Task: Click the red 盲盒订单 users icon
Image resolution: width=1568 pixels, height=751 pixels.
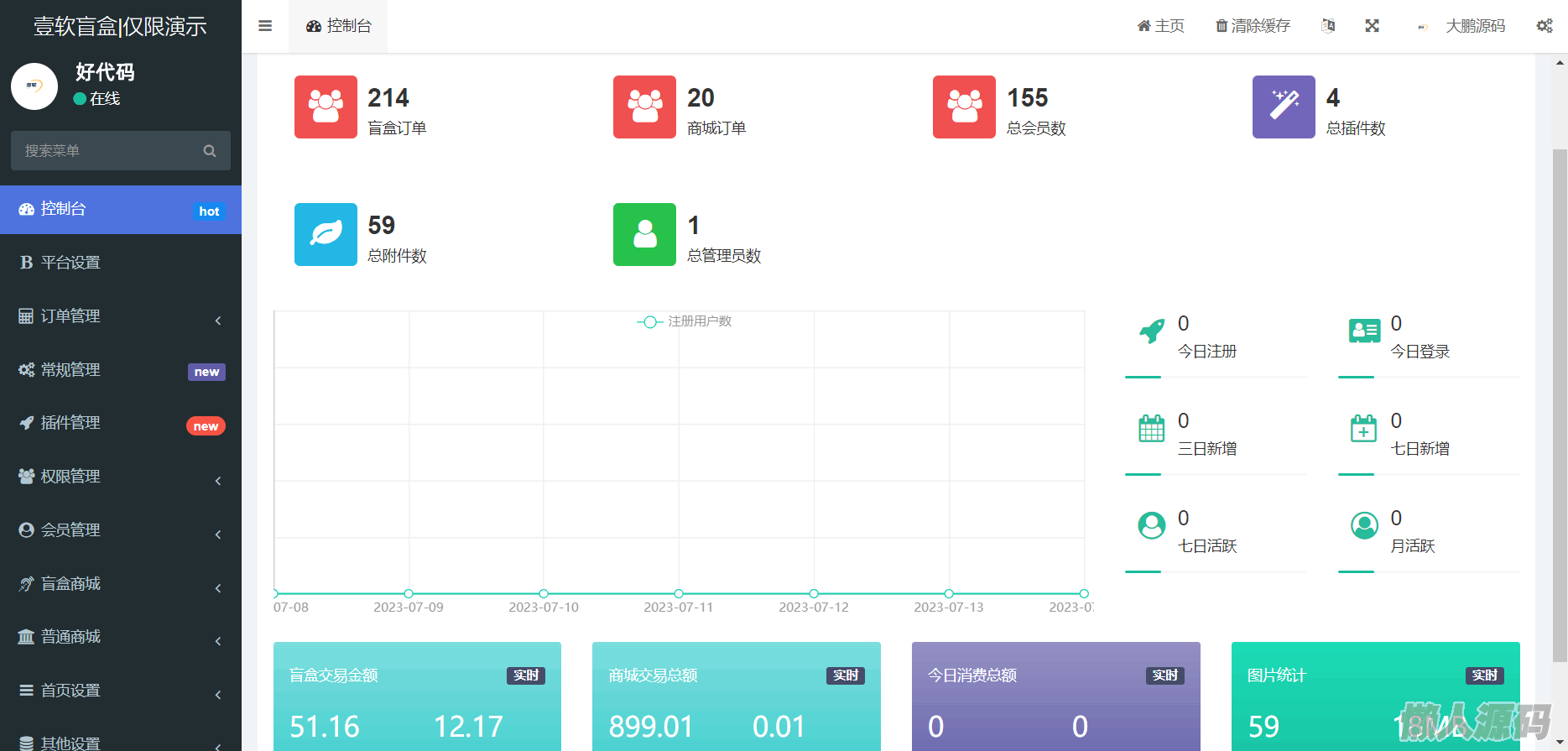Action: tap(326, 107)
